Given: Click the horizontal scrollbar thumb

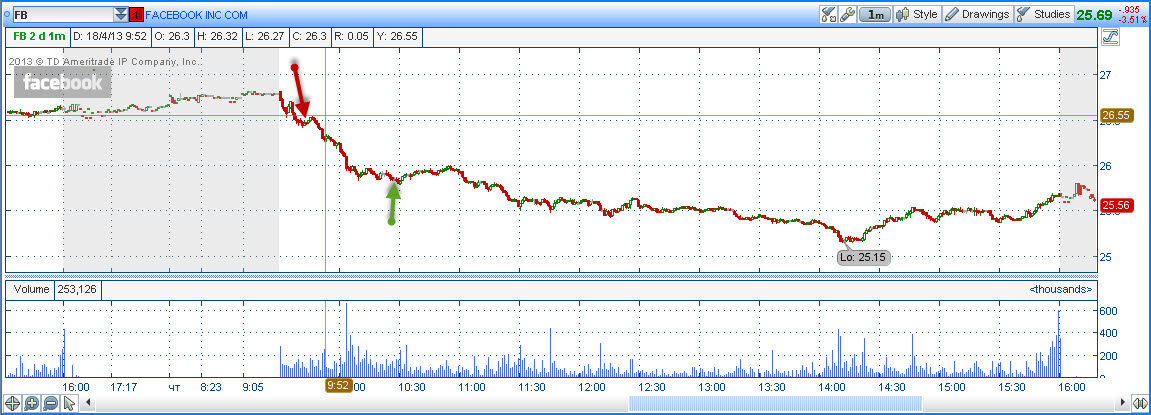Looking at the screenshot, I should coord(775,403).
